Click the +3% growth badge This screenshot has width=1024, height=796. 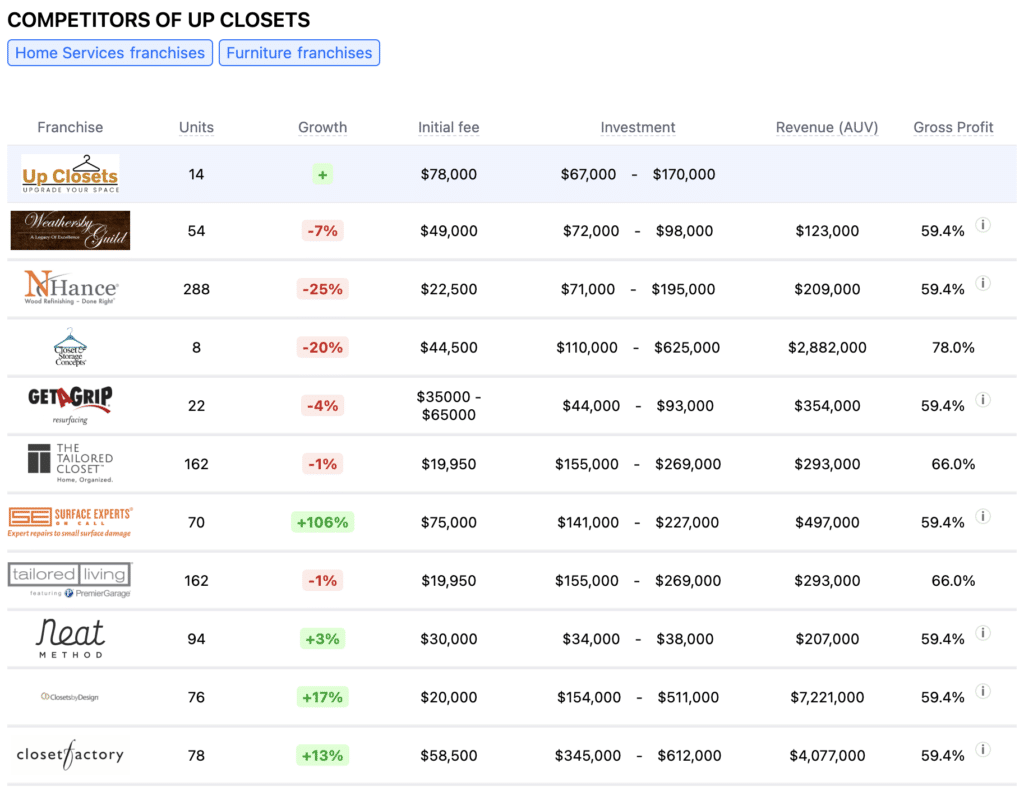[x=323, y=639]
